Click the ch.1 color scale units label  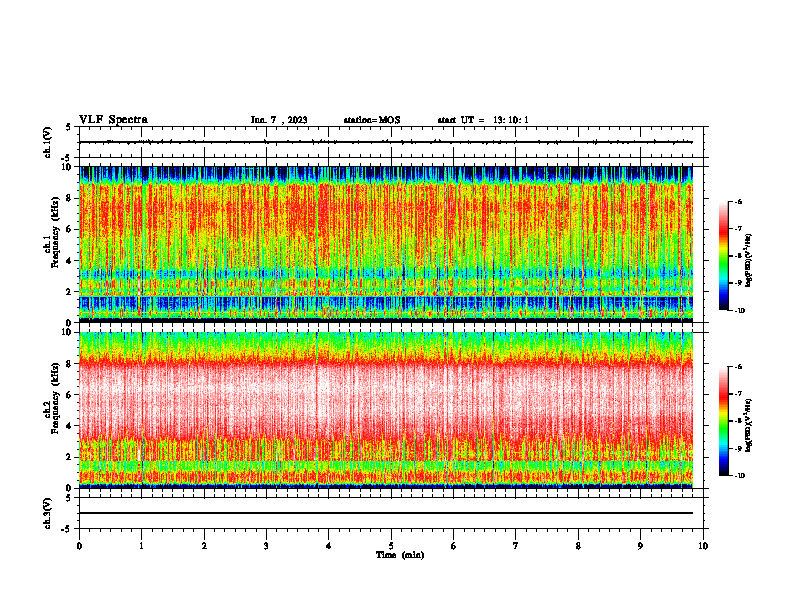coord(749,261)
